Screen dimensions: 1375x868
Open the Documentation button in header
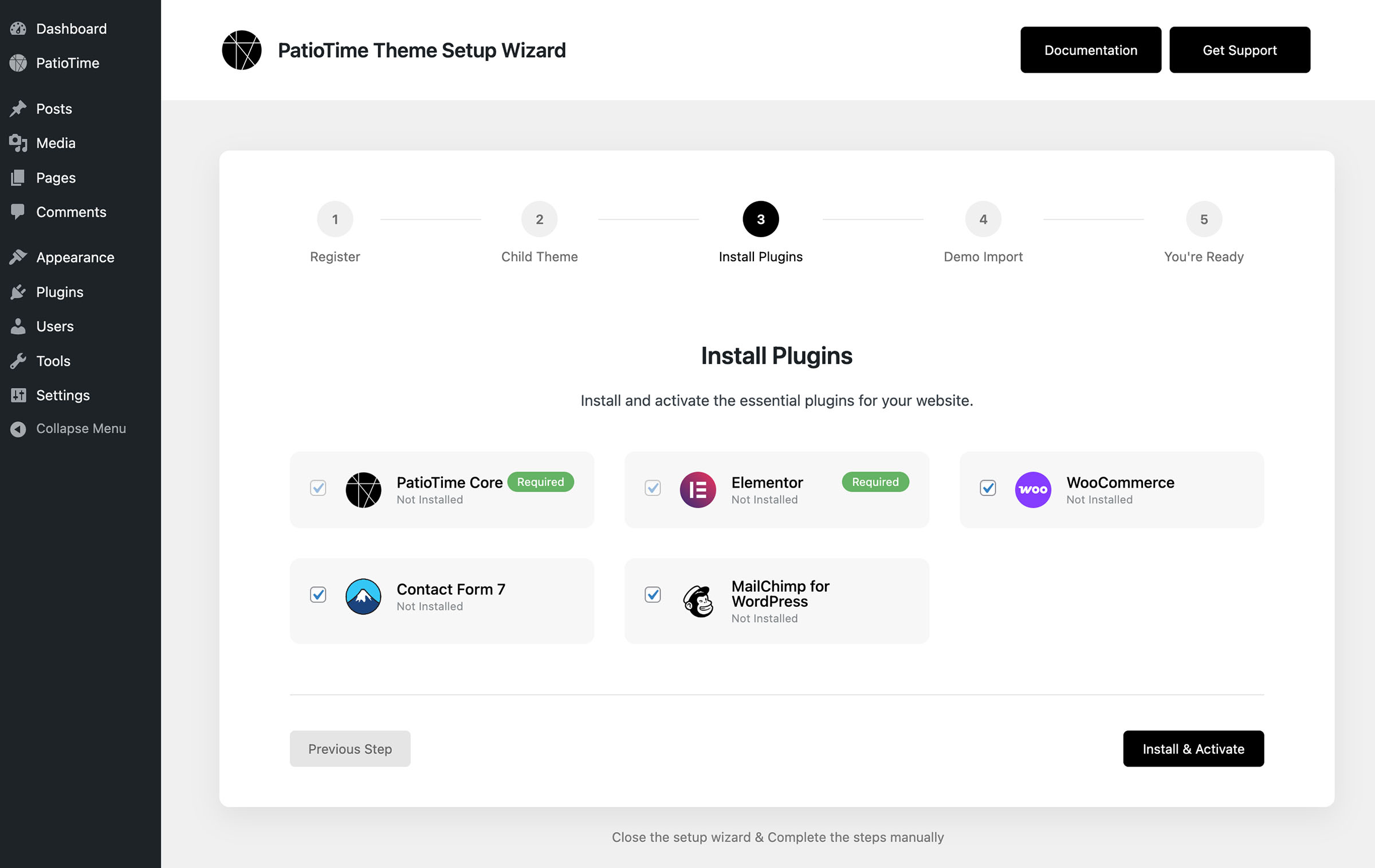click(1090, 50)
